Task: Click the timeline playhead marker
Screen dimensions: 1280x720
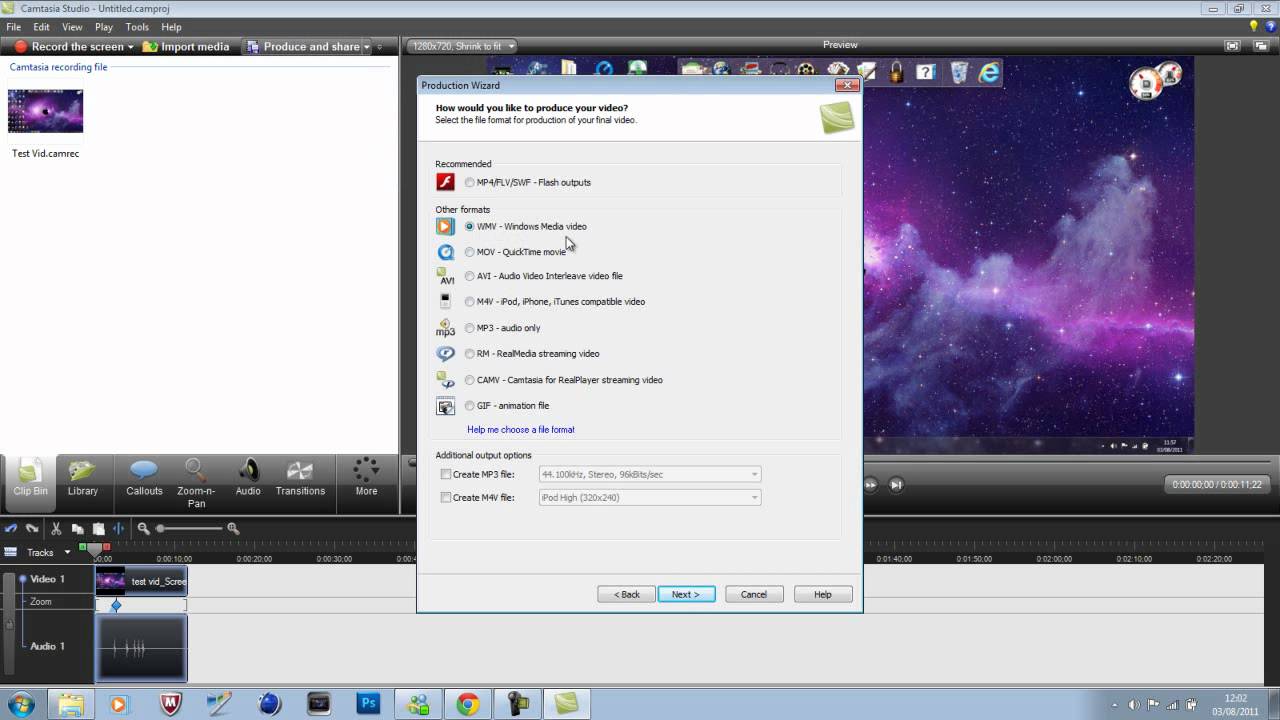Action: pyautogui.click(x=96, y=549)
